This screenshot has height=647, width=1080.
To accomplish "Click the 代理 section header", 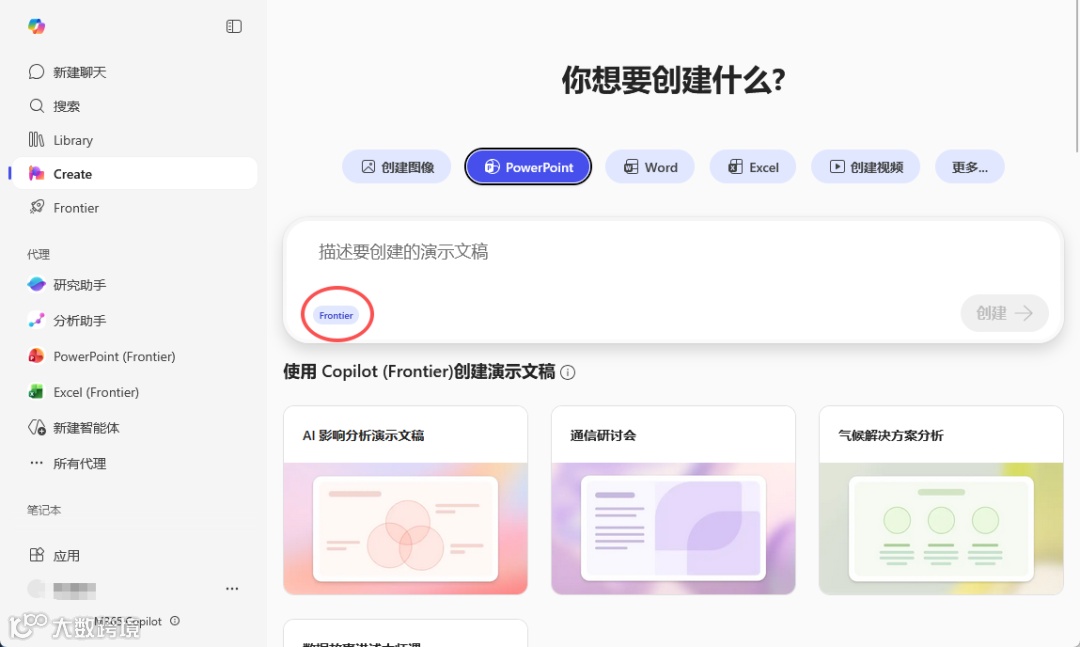I will point(39,254).
